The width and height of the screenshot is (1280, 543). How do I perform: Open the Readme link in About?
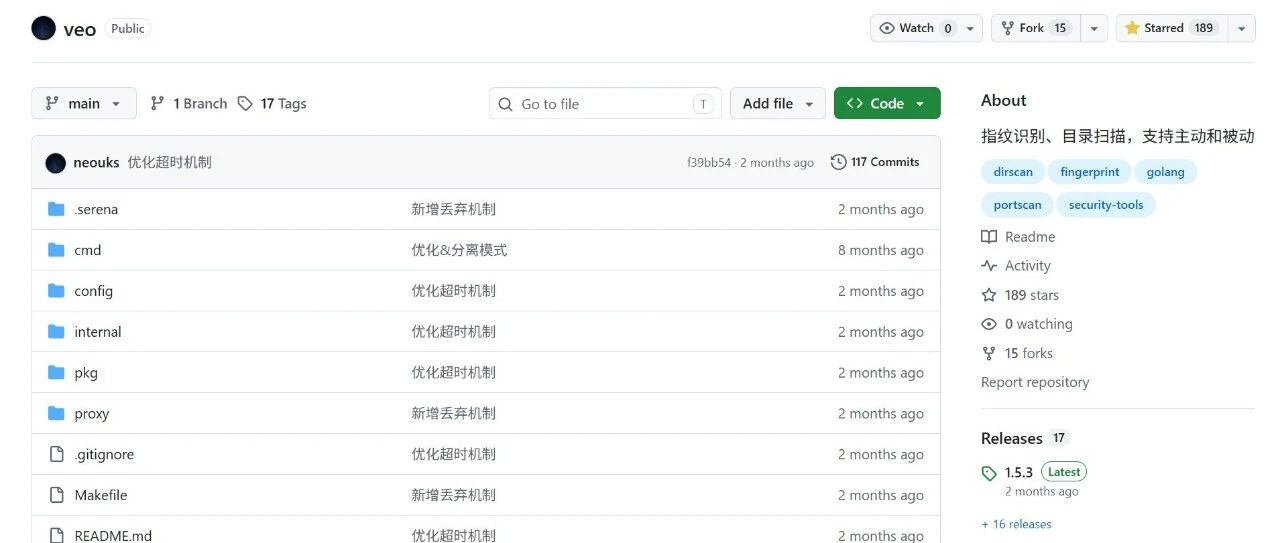click(1018, 237)
